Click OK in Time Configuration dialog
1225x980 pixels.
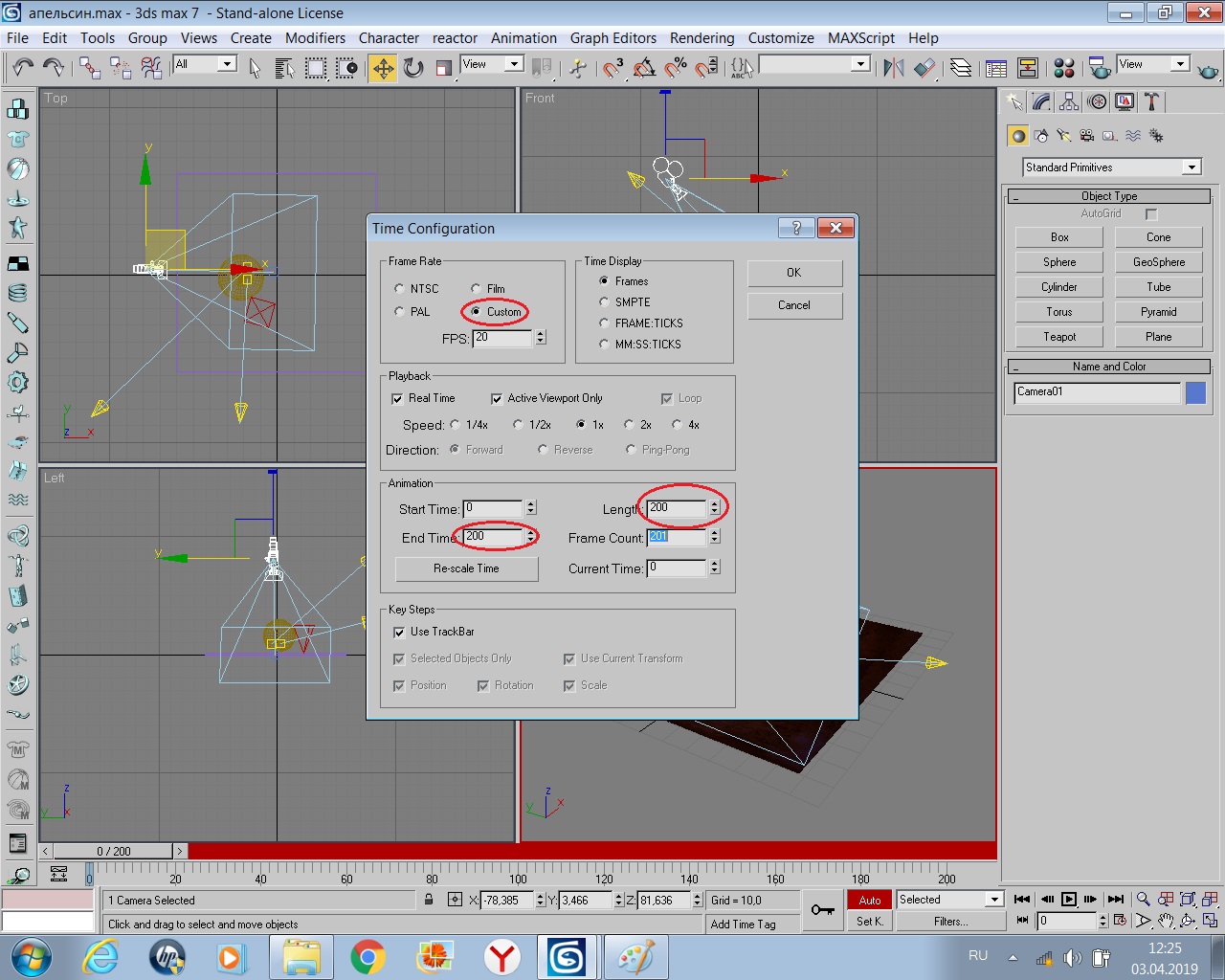(794, 273)
